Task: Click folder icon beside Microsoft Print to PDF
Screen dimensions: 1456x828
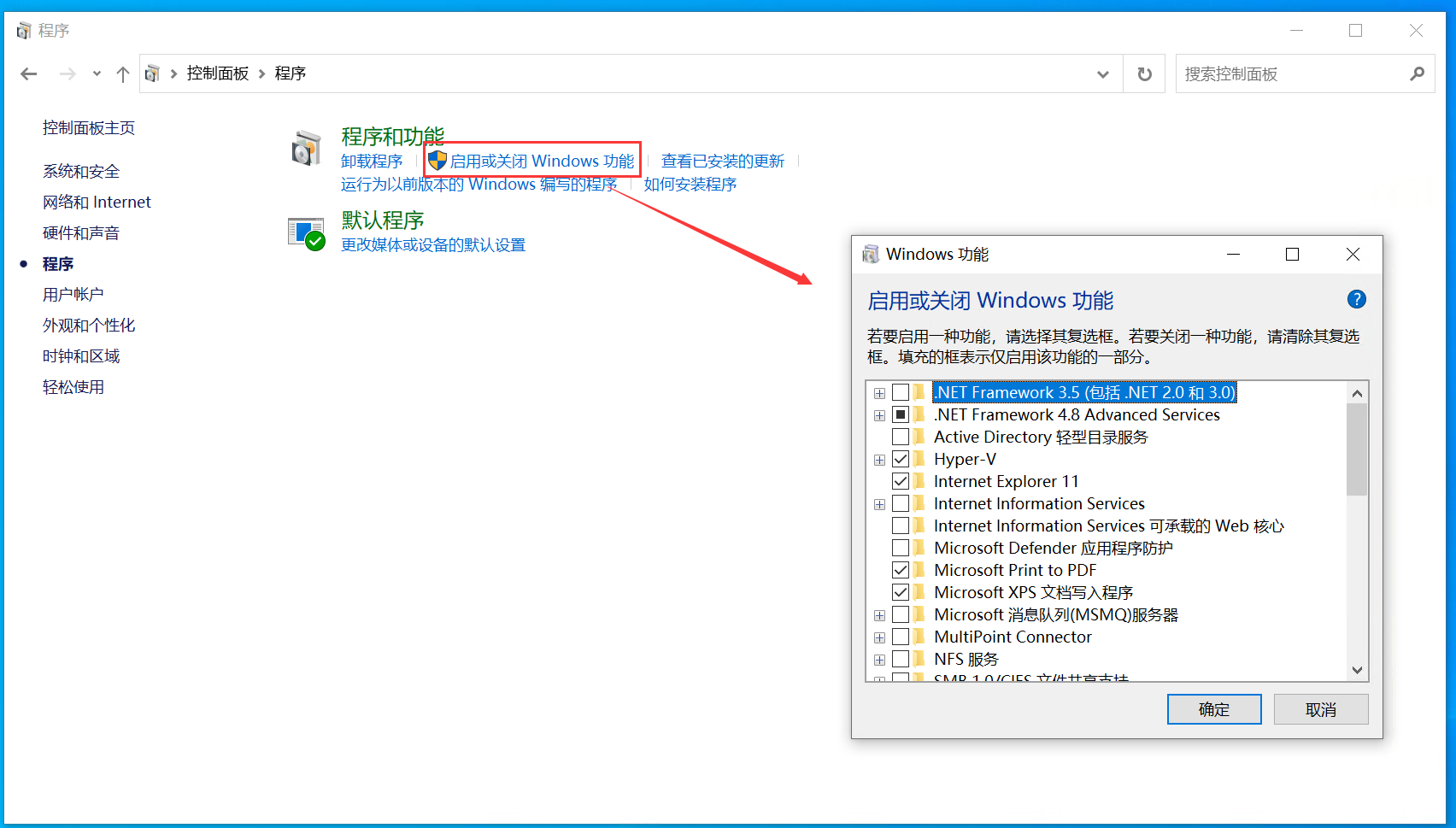Action: (919, 570)
